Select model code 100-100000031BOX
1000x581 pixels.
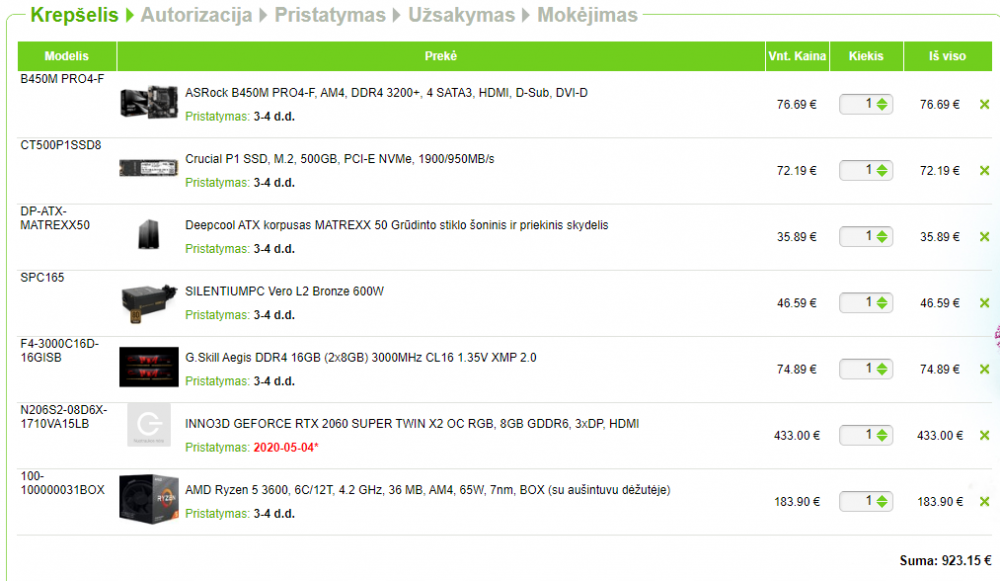click(62, 483)
